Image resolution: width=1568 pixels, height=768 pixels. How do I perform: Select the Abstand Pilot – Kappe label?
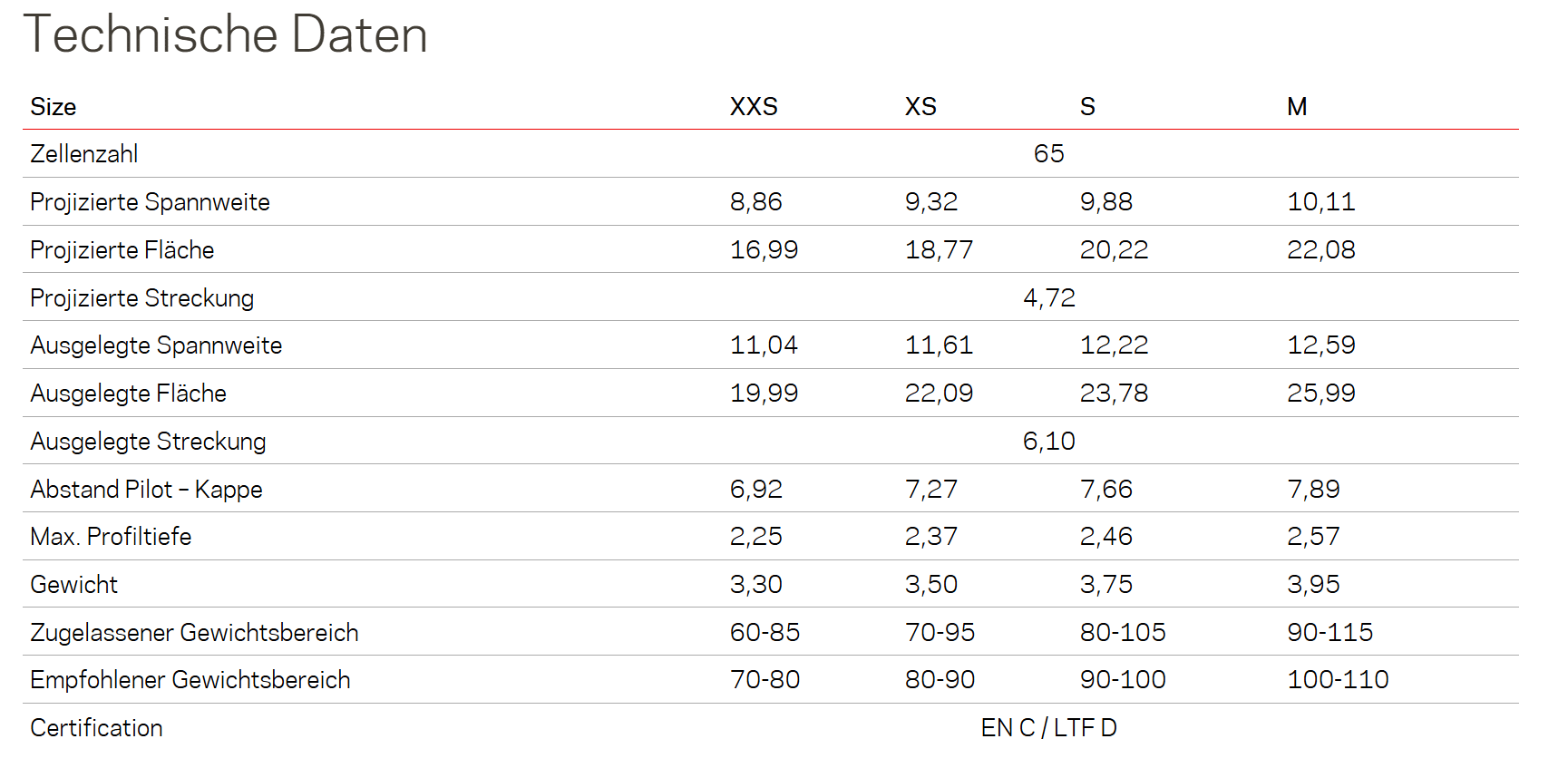point(146,490)
